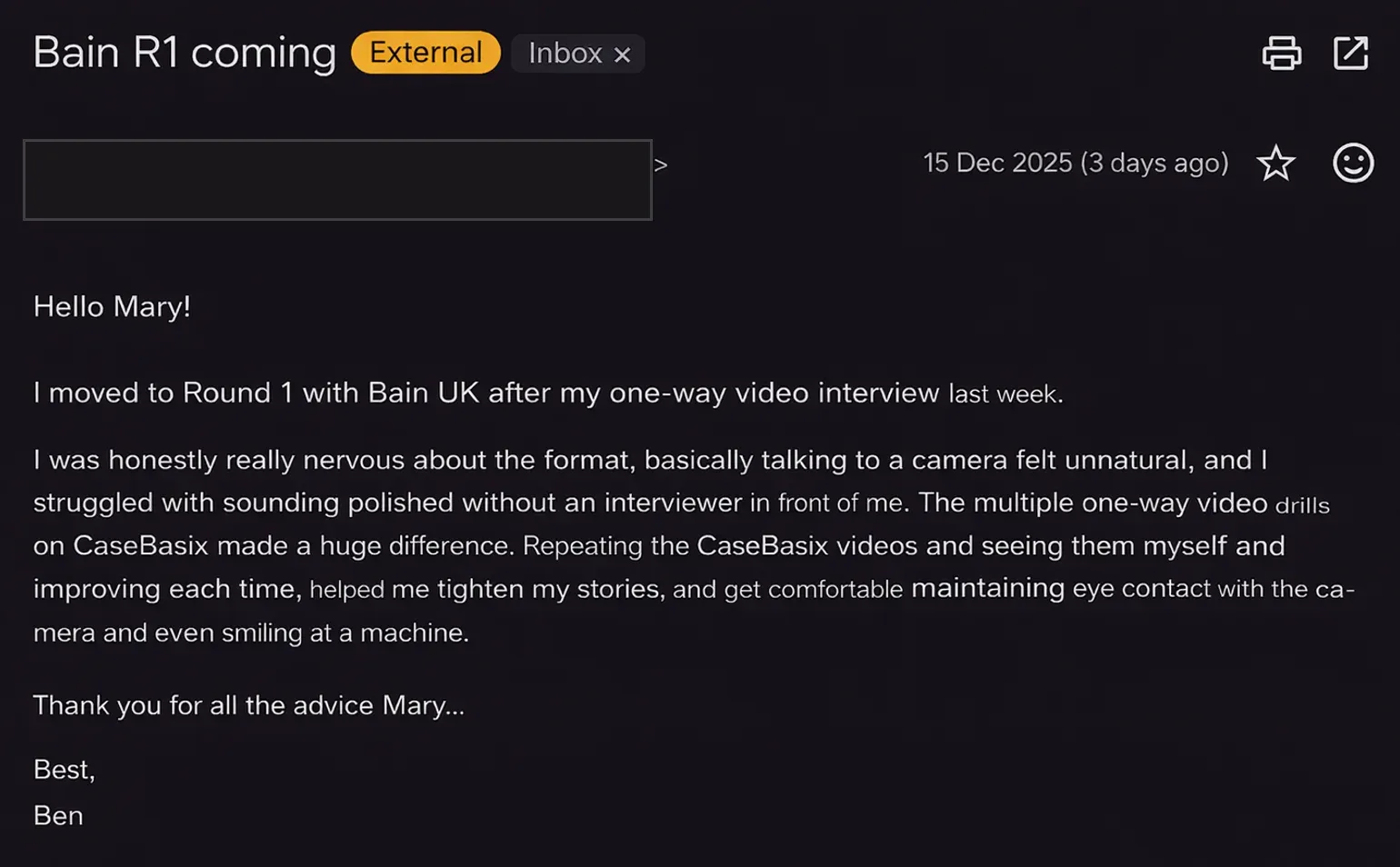Screen dimensions: 1400x867
Task: Remove the Inbox label with its X
Action: 623,55
